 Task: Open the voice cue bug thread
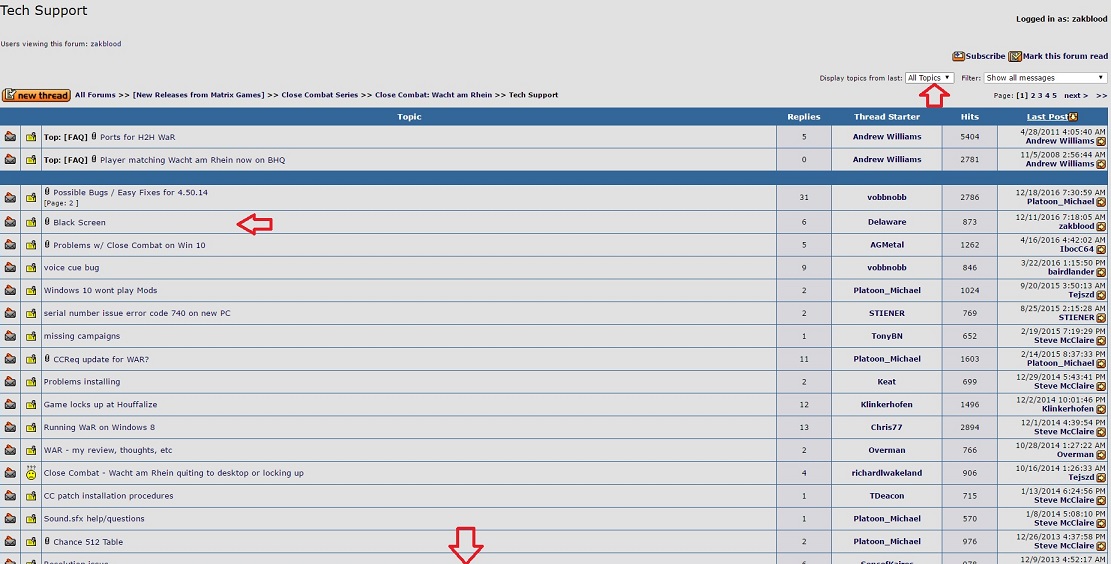pos(72,268)
